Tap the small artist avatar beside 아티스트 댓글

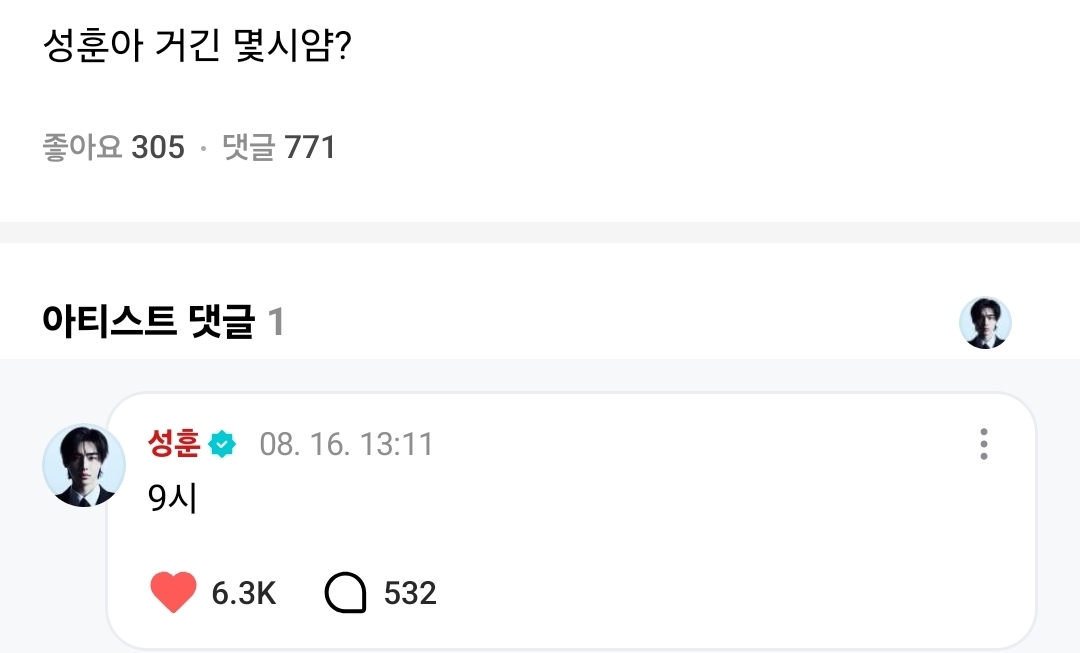tap(985, 323)
